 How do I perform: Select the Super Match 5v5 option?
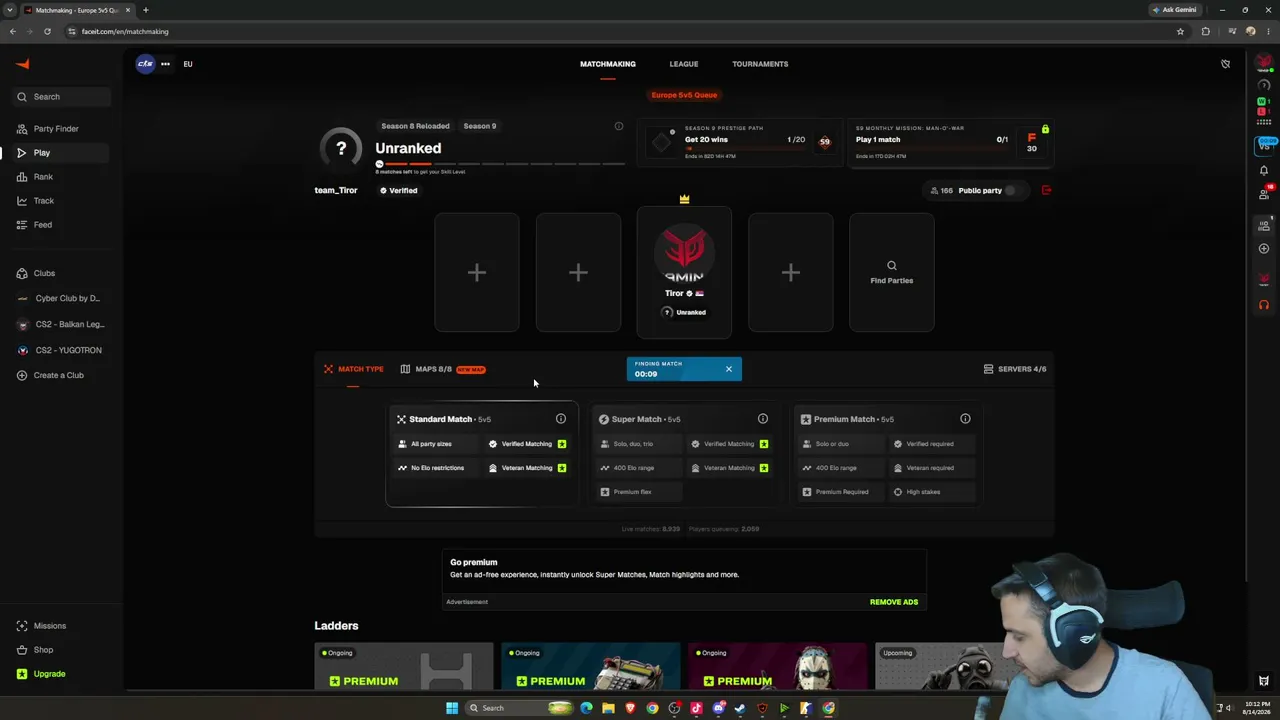pos(684,455)
